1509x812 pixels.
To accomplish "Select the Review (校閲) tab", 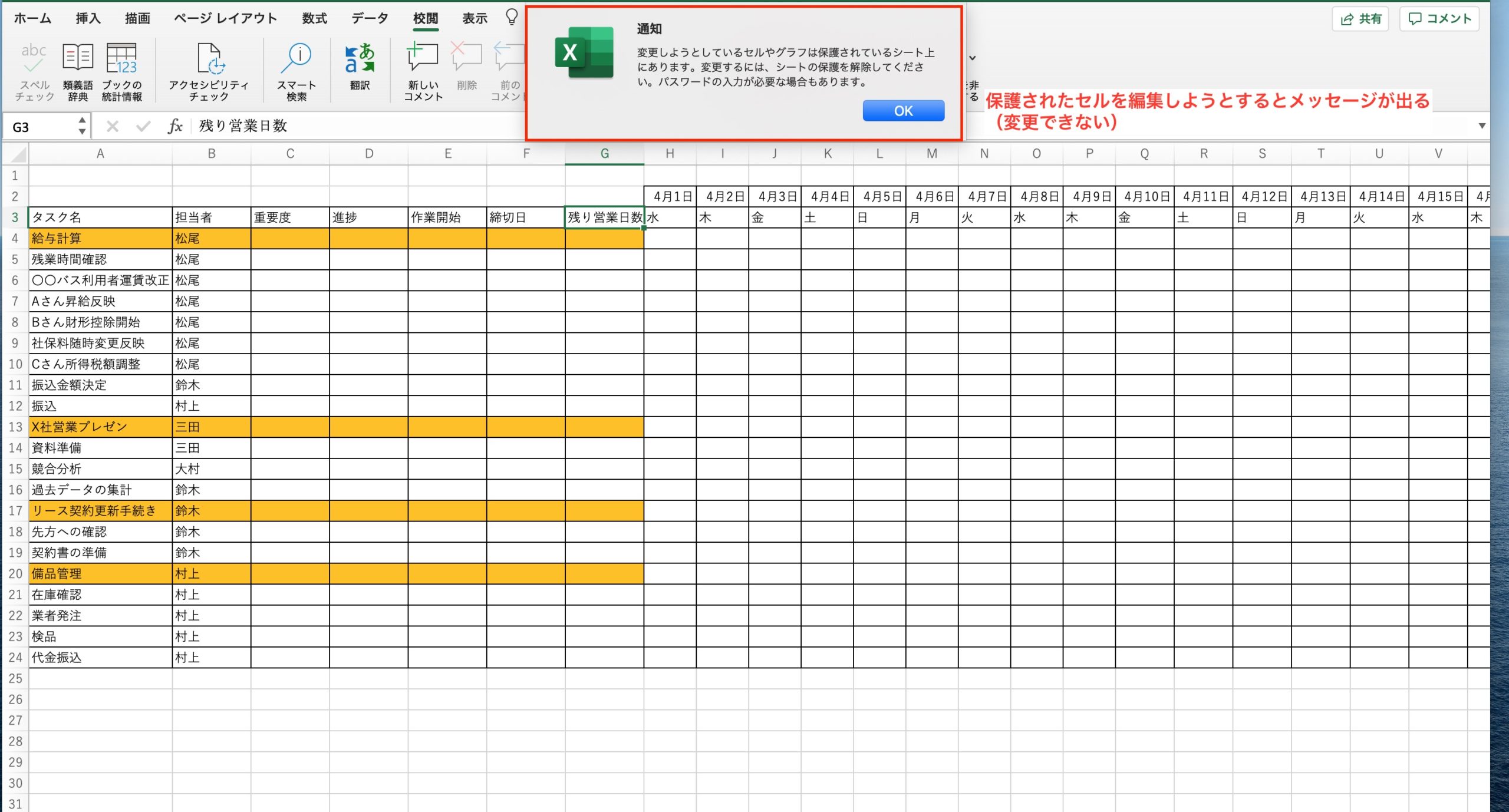I will point(426,18).
